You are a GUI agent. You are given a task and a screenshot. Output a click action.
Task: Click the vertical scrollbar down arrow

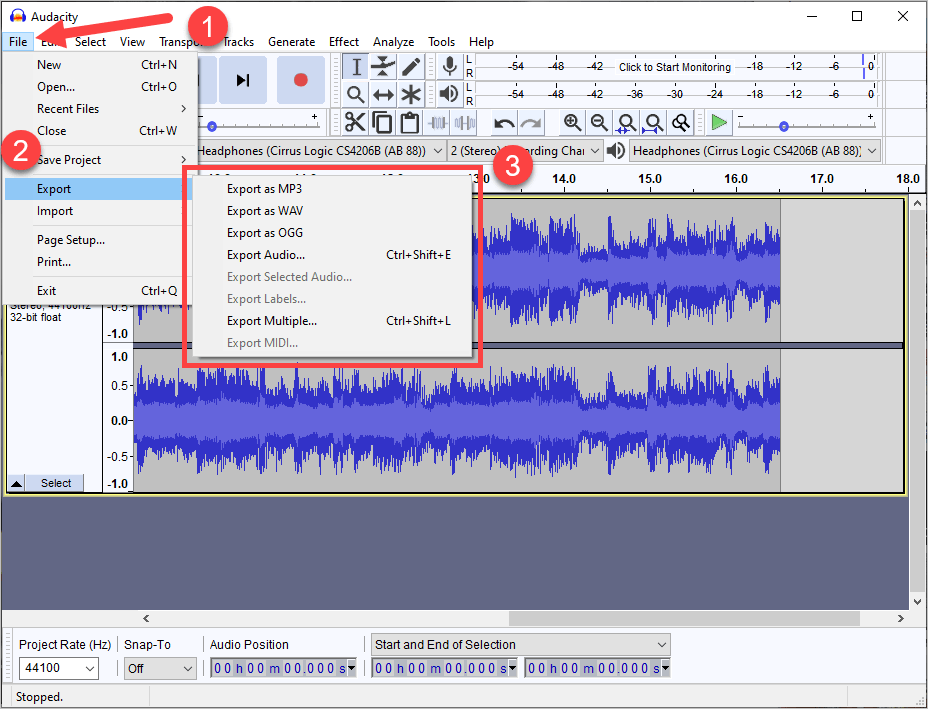coord(917,602)
